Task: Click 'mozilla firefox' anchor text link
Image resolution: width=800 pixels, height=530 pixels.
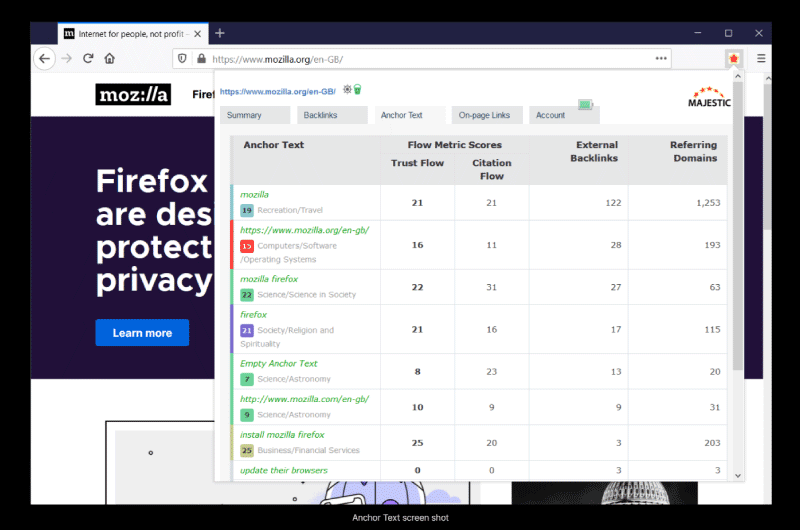Action: [x=269, y=279]
